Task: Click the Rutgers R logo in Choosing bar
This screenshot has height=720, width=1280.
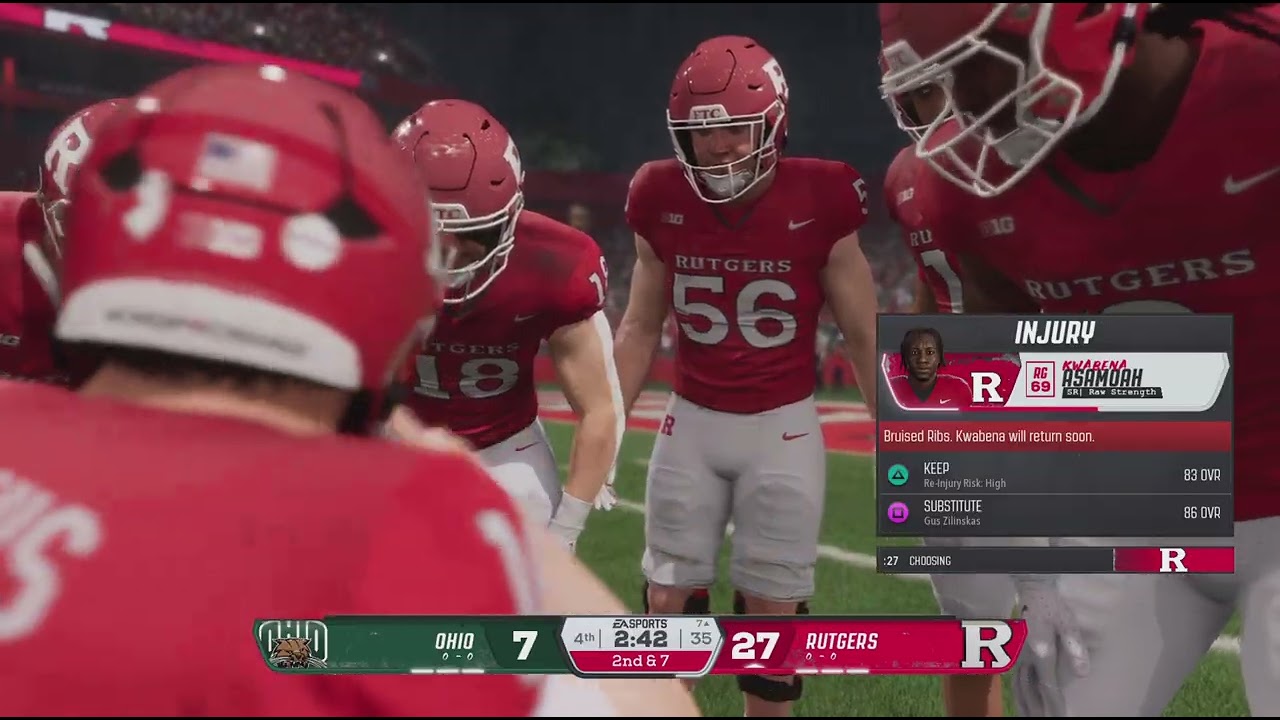Action: coord(1173,560)
